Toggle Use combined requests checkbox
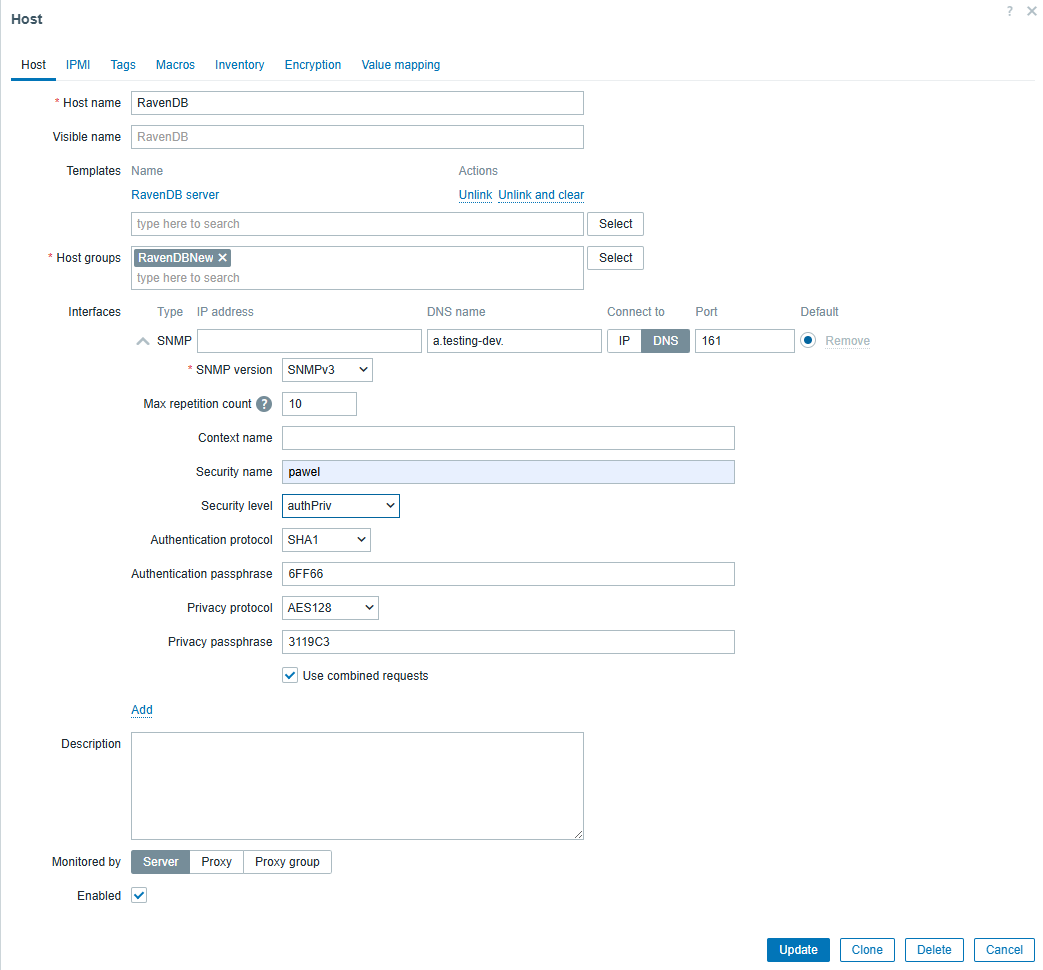The image size is (1043, 970). point(290,676)
